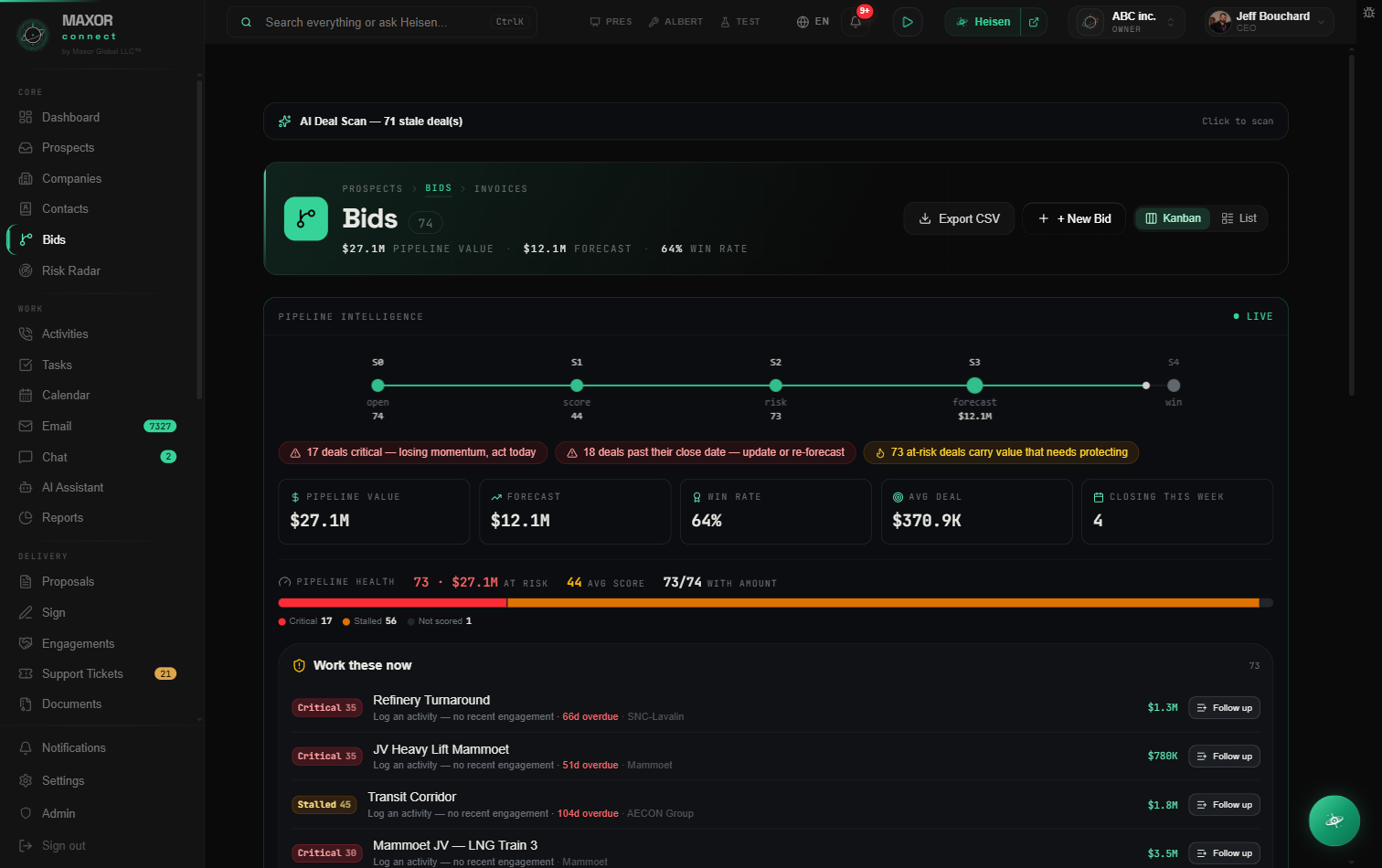
Task: Click the Prospects breadcrumb tab
Action: coord(372,189)
